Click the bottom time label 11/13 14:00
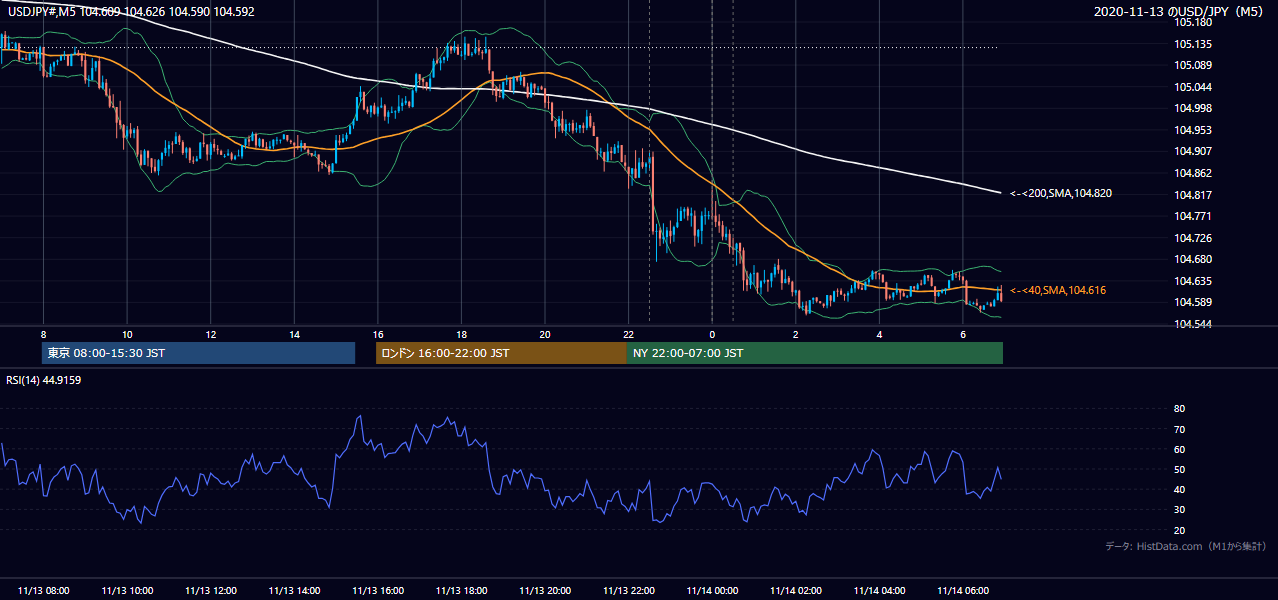 pyautogui.click(x=294, y=591)
